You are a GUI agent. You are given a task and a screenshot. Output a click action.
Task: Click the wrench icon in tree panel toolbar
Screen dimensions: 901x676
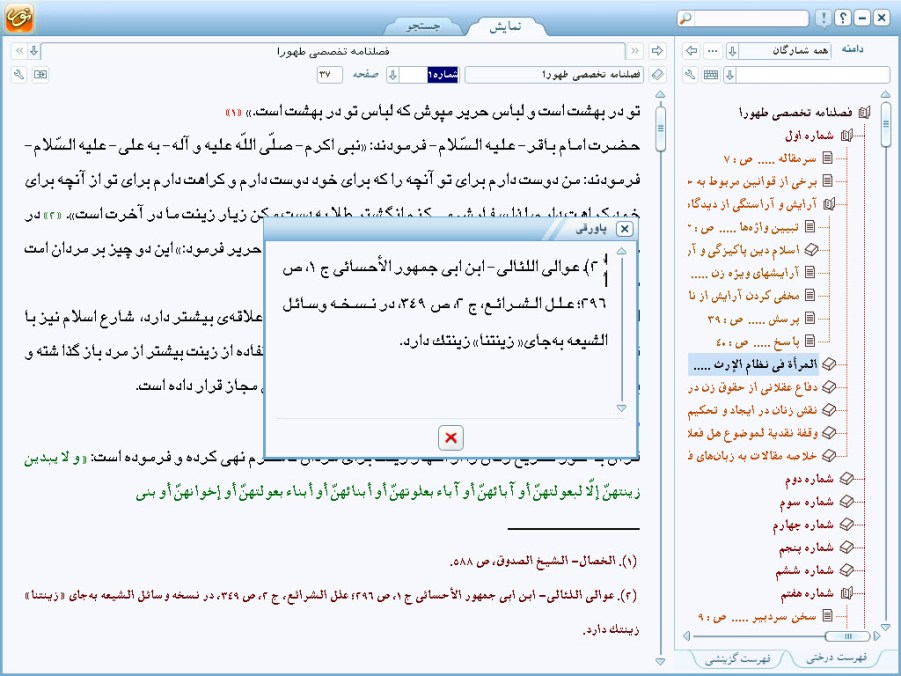pos(691,75)
